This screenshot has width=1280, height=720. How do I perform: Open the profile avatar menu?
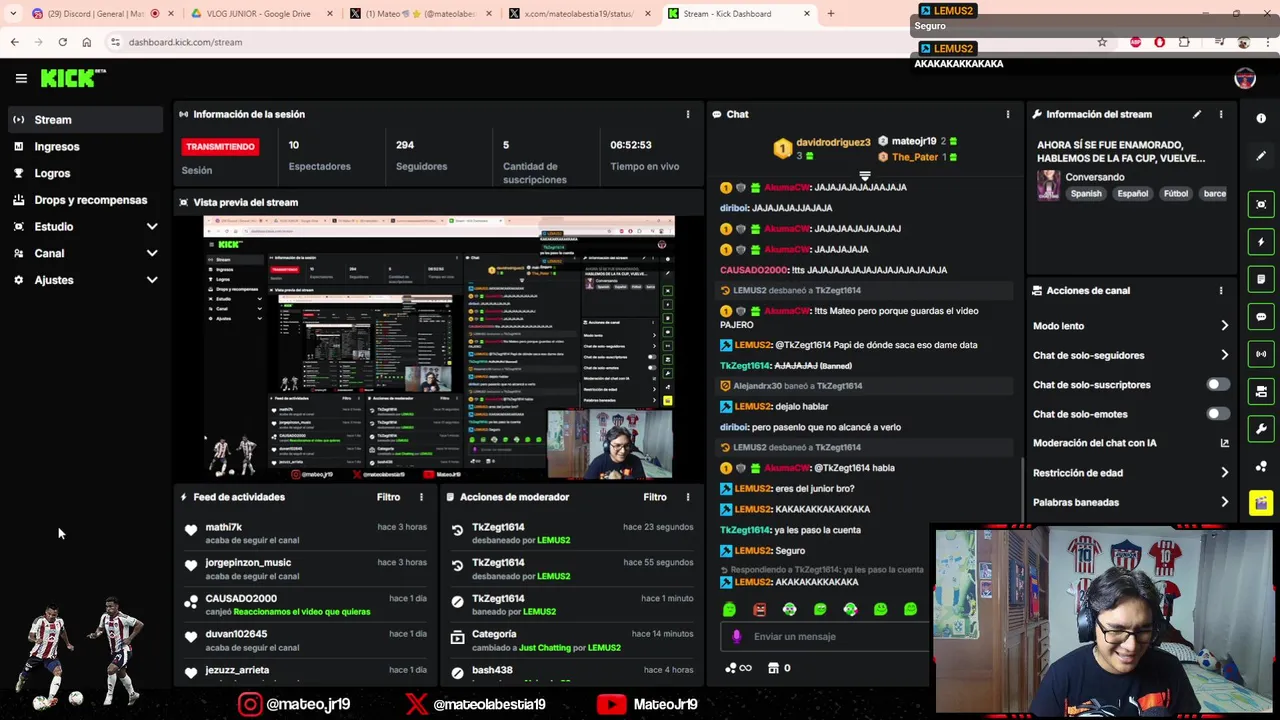1245,79
